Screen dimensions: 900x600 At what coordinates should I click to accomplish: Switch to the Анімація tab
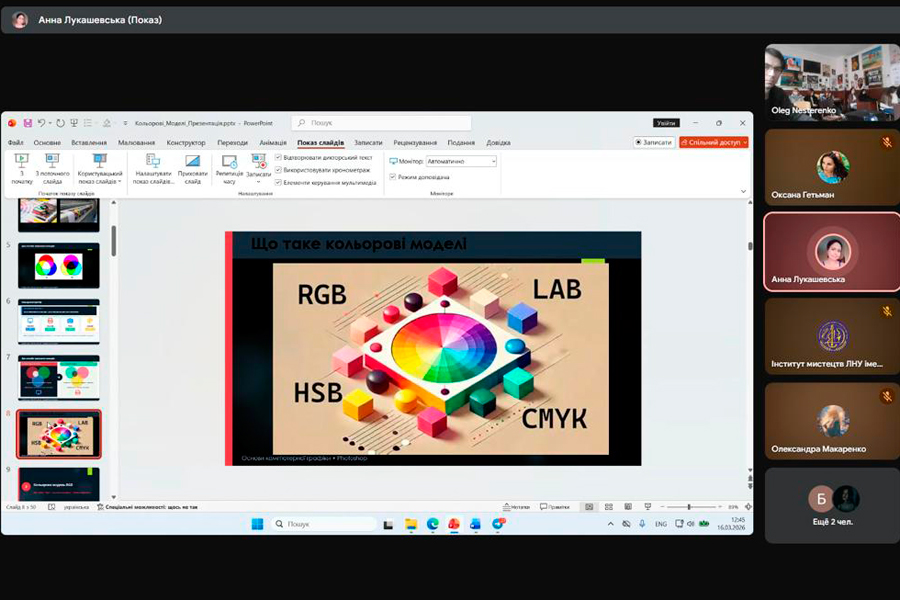[x=272, y=143]
